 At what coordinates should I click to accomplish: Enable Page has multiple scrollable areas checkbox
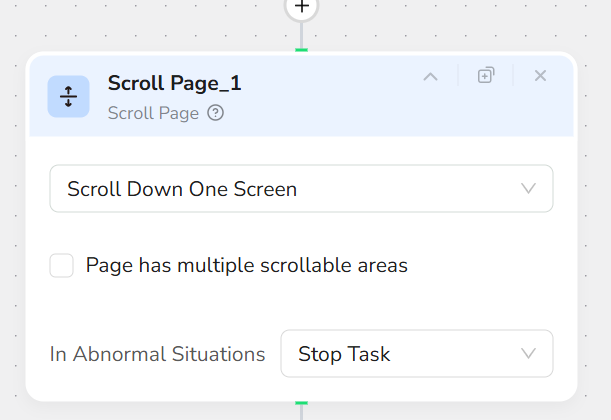[x=62, y=266]
